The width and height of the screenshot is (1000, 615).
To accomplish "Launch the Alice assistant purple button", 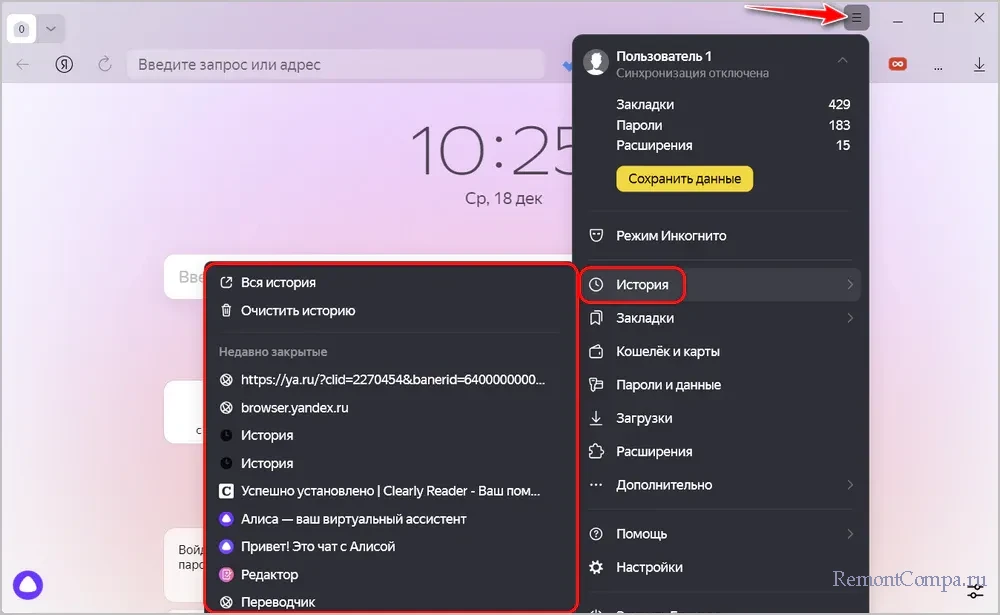I will coord(28,584).
